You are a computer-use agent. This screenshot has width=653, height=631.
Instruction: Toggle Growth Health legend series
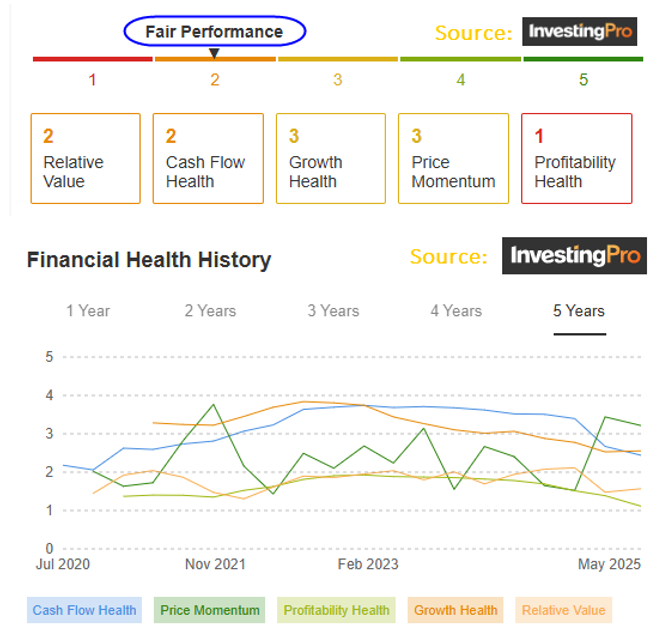456,610
